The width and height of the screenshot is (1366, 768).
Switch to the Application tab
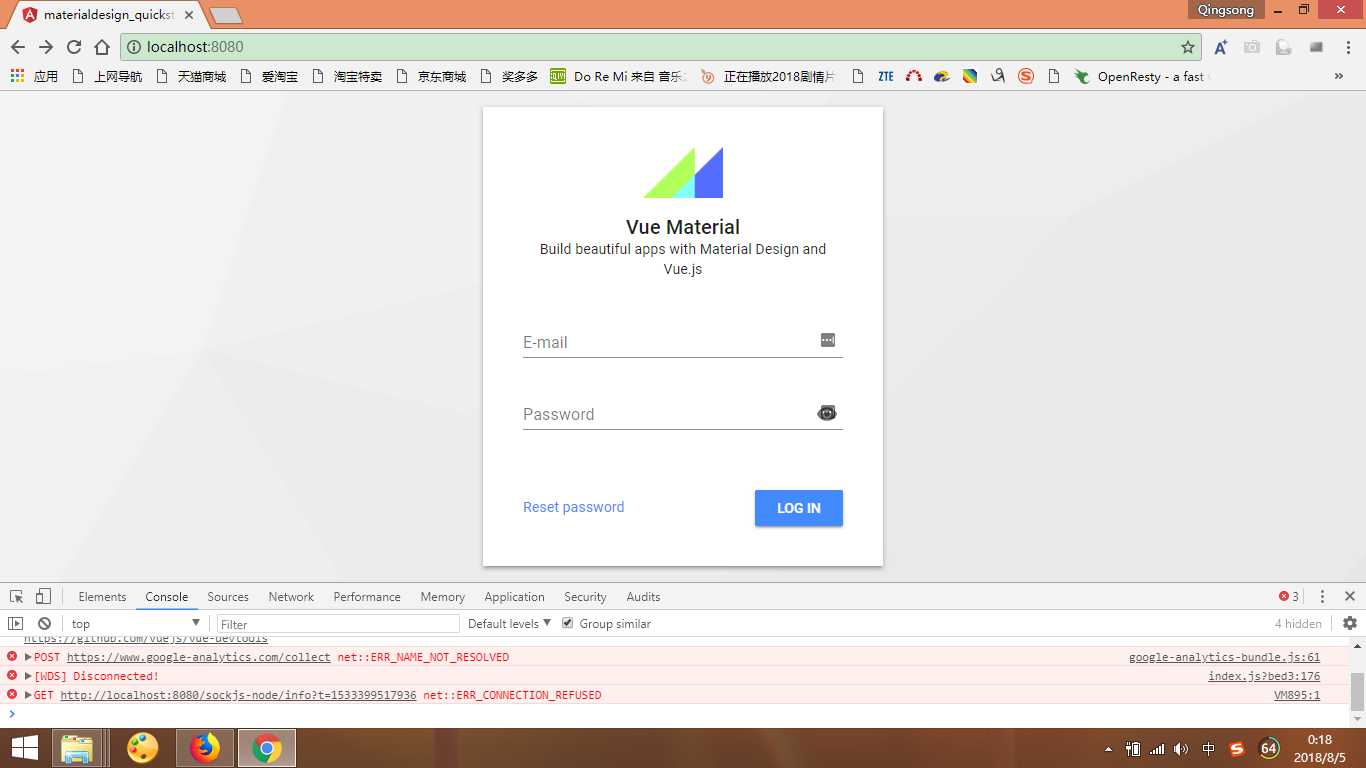pyautogui.click(x=515, y=597)
